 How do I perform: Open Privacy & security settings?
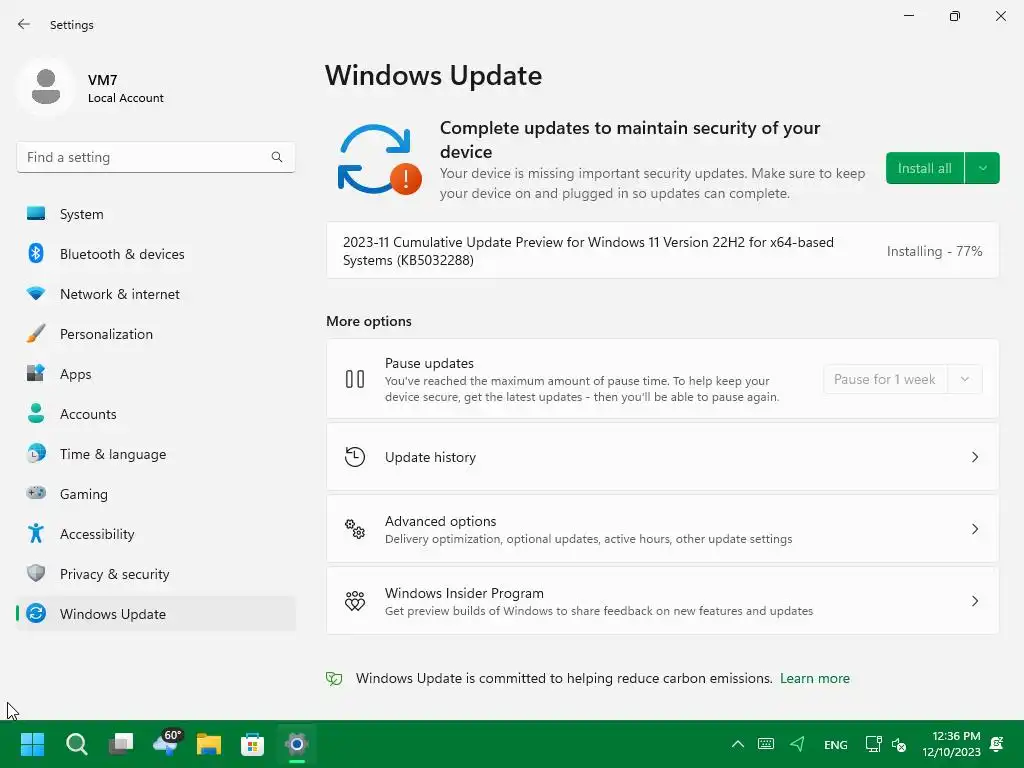coord(156,573)
